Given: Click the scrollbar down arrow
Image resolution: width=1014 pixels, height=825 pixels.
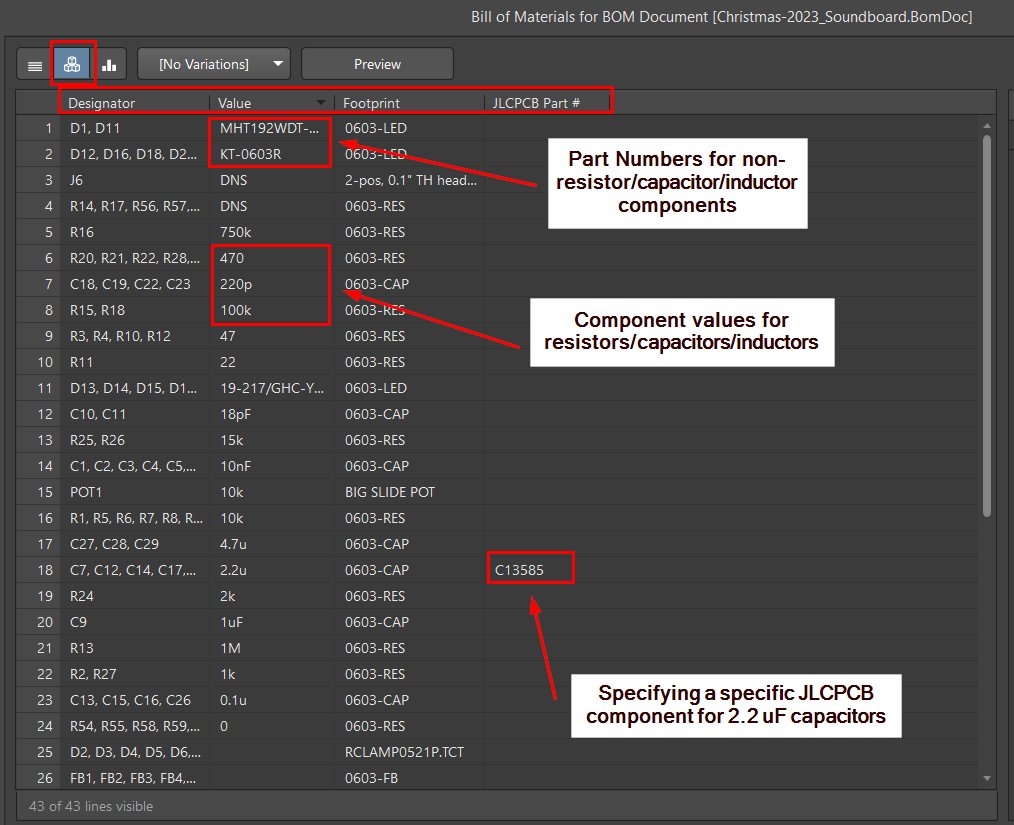Looking at the screenshot, I should (987, 778).
